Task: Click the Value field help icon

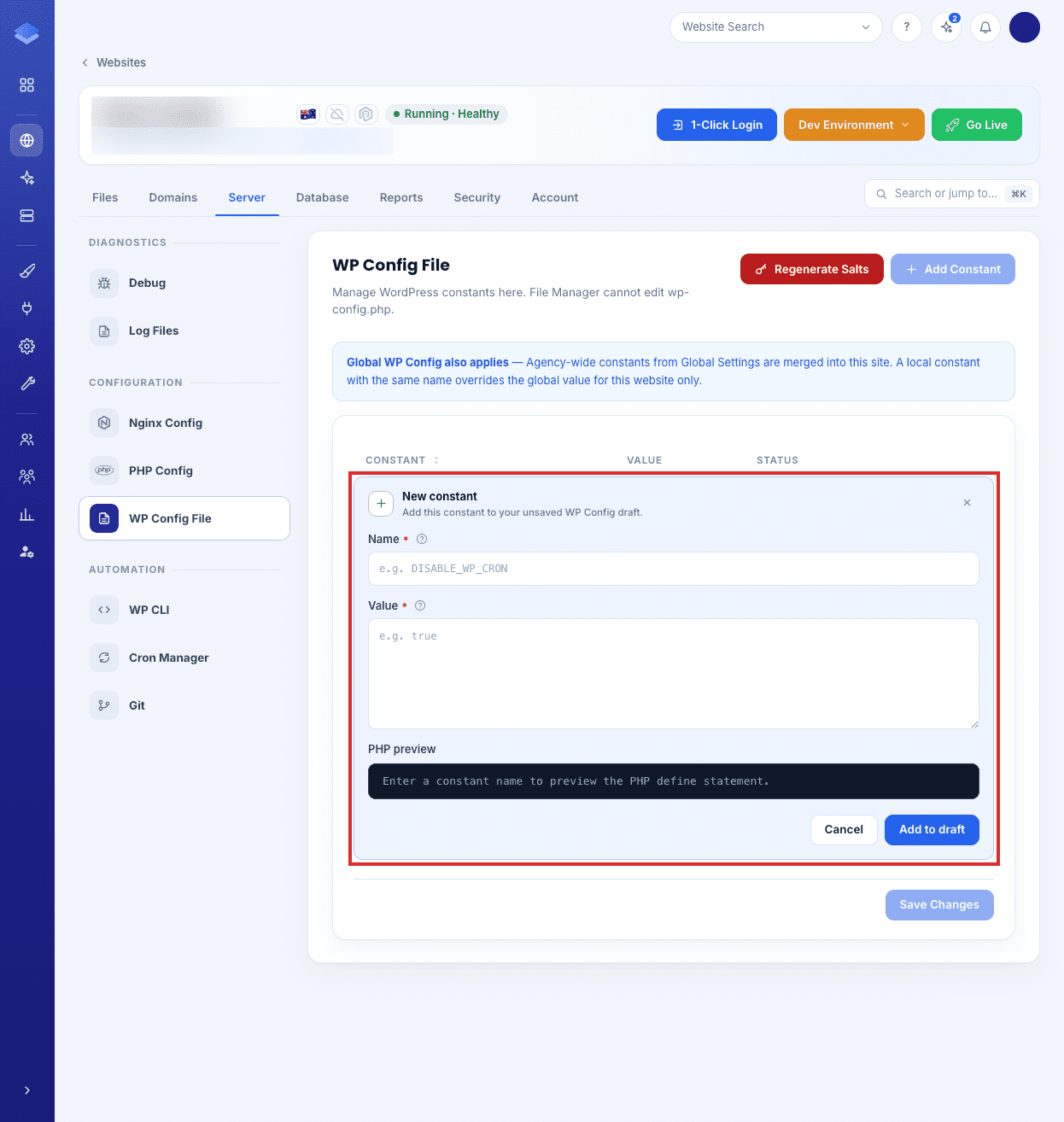Action: coord(420,605)
